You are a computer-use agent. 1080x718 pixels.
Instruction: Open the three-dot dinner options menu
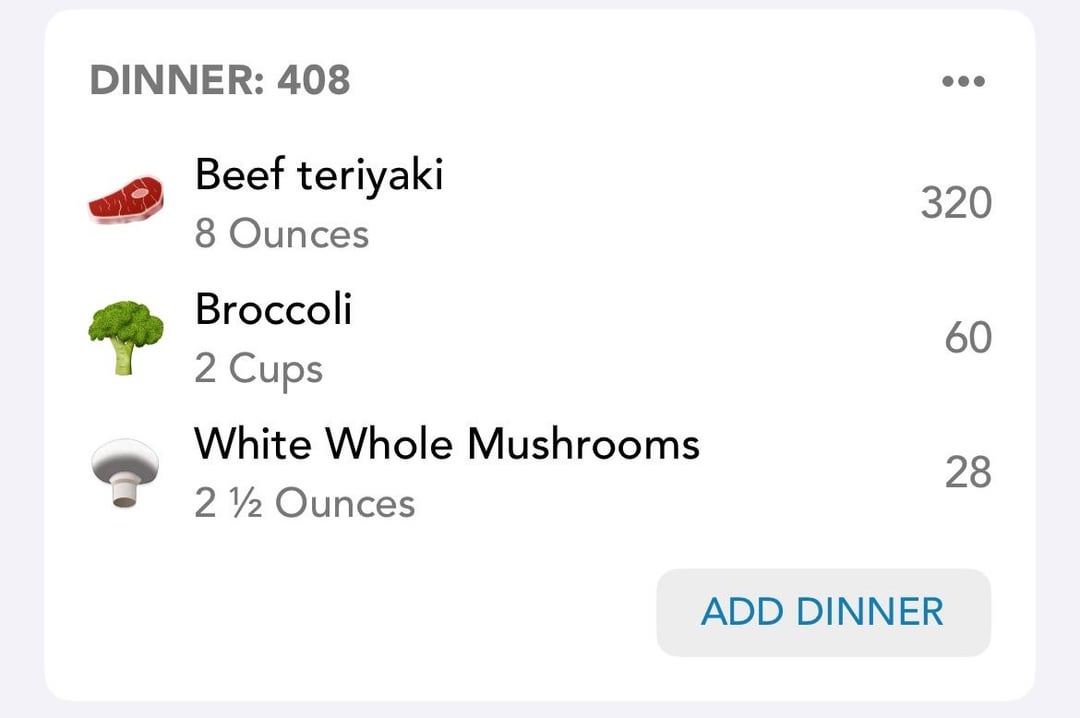coord(964,81)
